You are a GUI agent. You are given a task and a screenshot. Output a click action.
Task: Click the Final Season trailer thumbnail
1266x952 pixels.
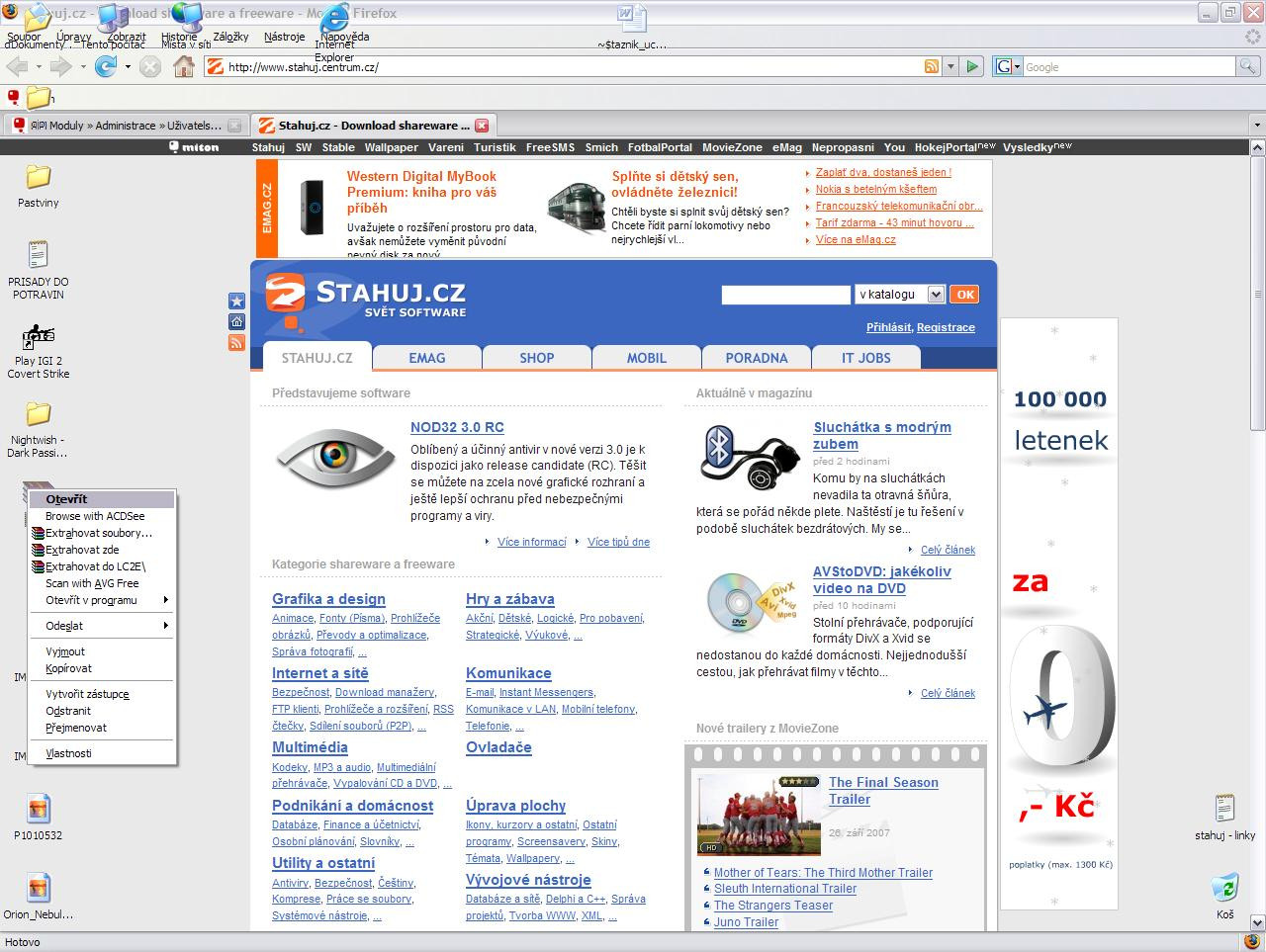pos(759,816)
